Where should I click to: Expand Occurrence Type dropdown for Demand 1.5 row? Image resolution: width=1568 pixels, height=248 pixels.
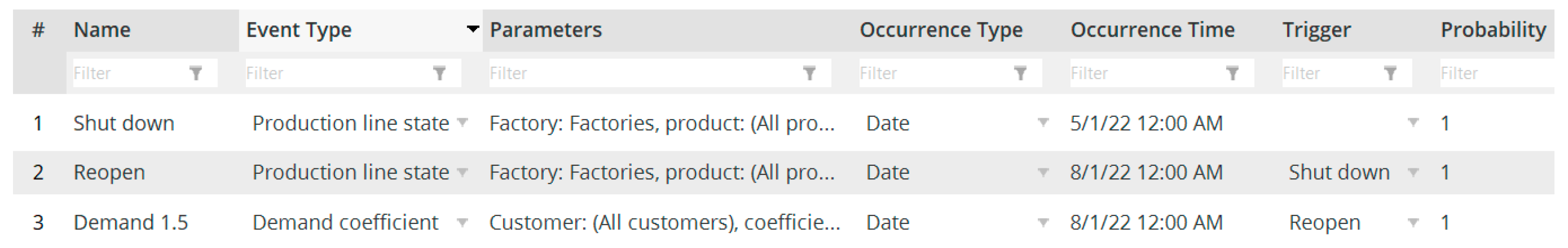tap(1043, 222)
